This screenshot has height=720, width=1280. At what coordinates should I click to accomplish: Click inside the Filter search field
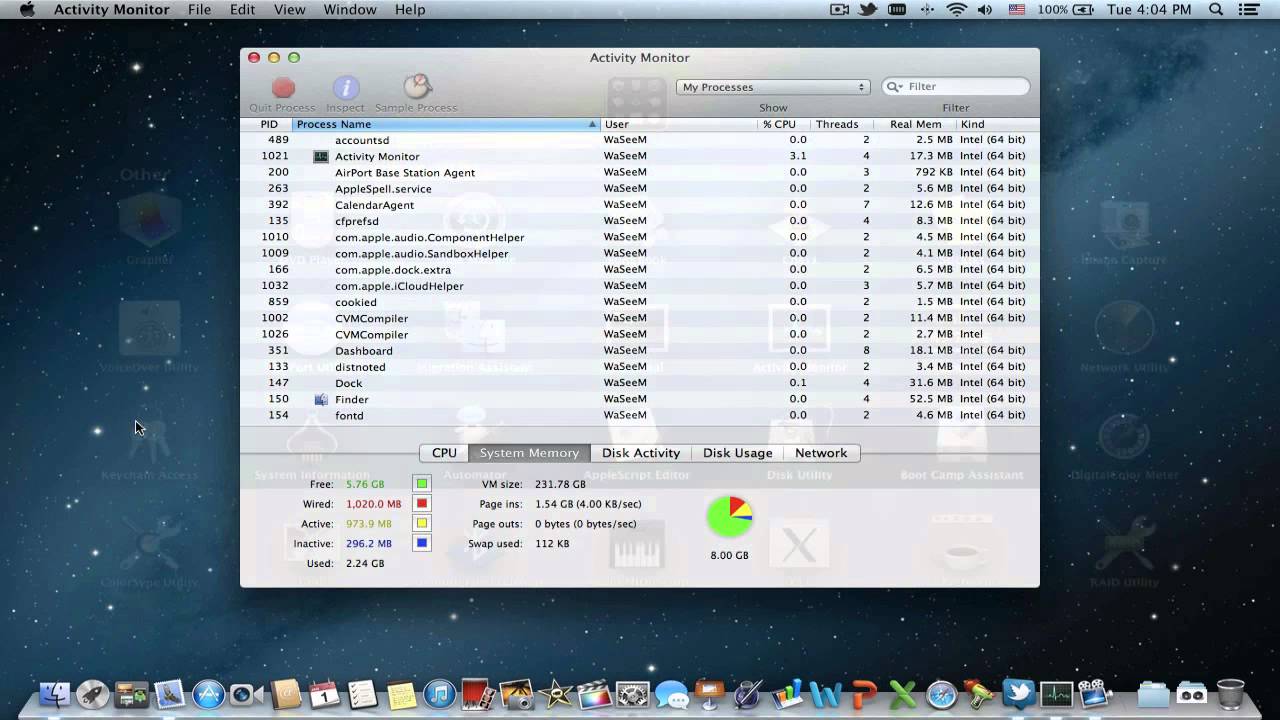point(956,87)
